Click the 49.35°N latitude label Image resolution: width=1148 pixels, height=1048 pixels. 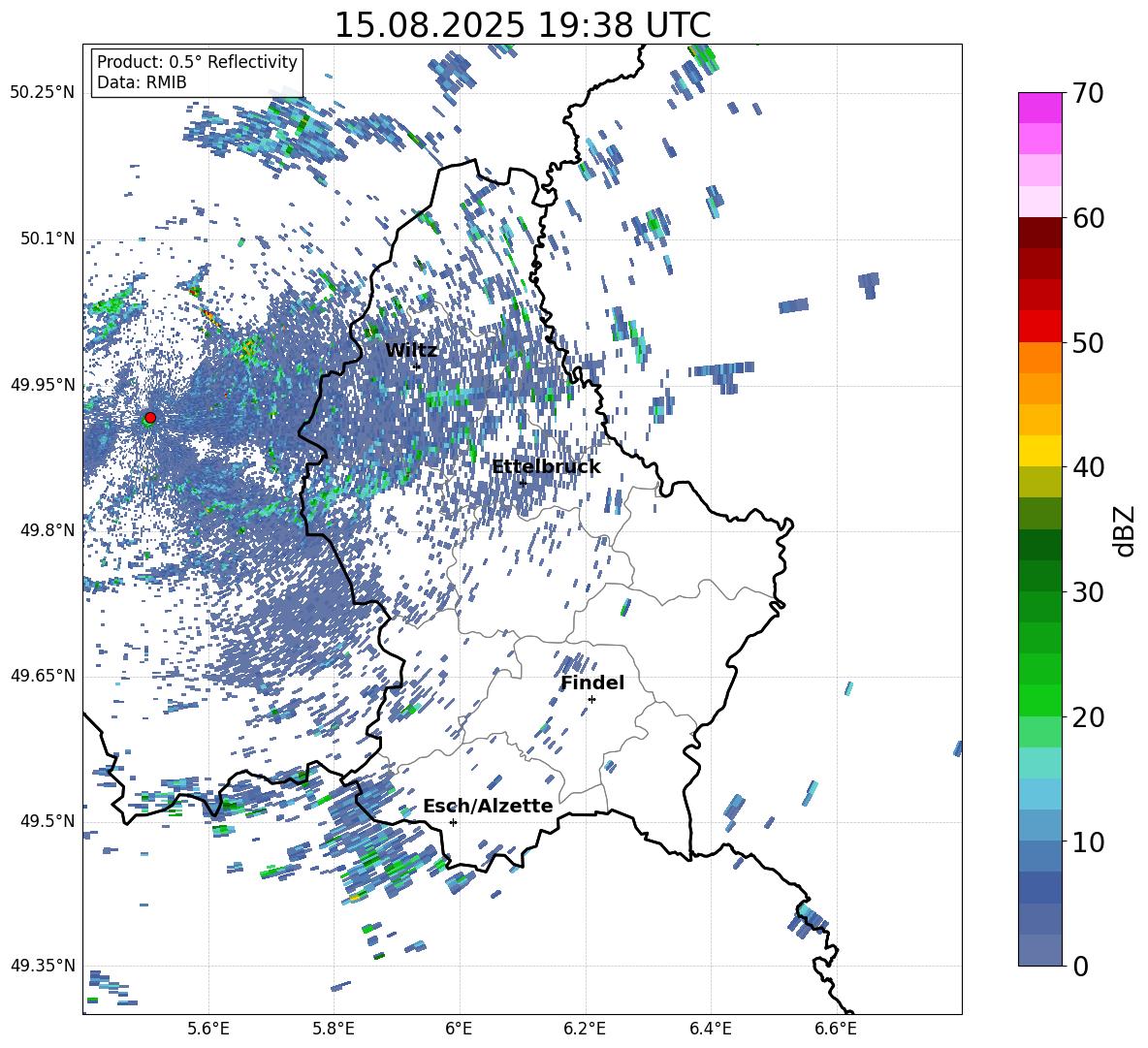[43, 966]
